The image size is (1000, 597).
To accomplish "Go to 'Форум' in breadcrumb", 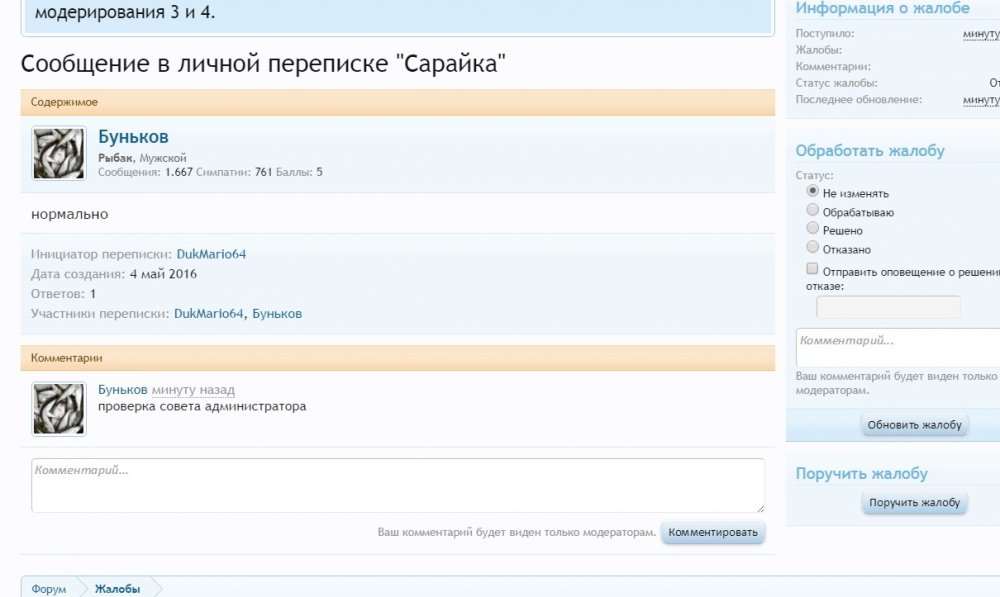I will 48,589.
